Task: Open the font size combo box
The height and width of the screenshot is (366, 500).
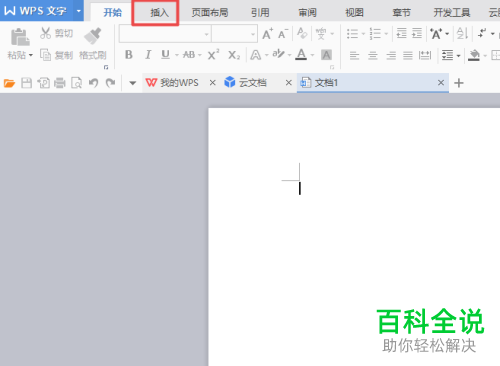Action: (234, 34)
